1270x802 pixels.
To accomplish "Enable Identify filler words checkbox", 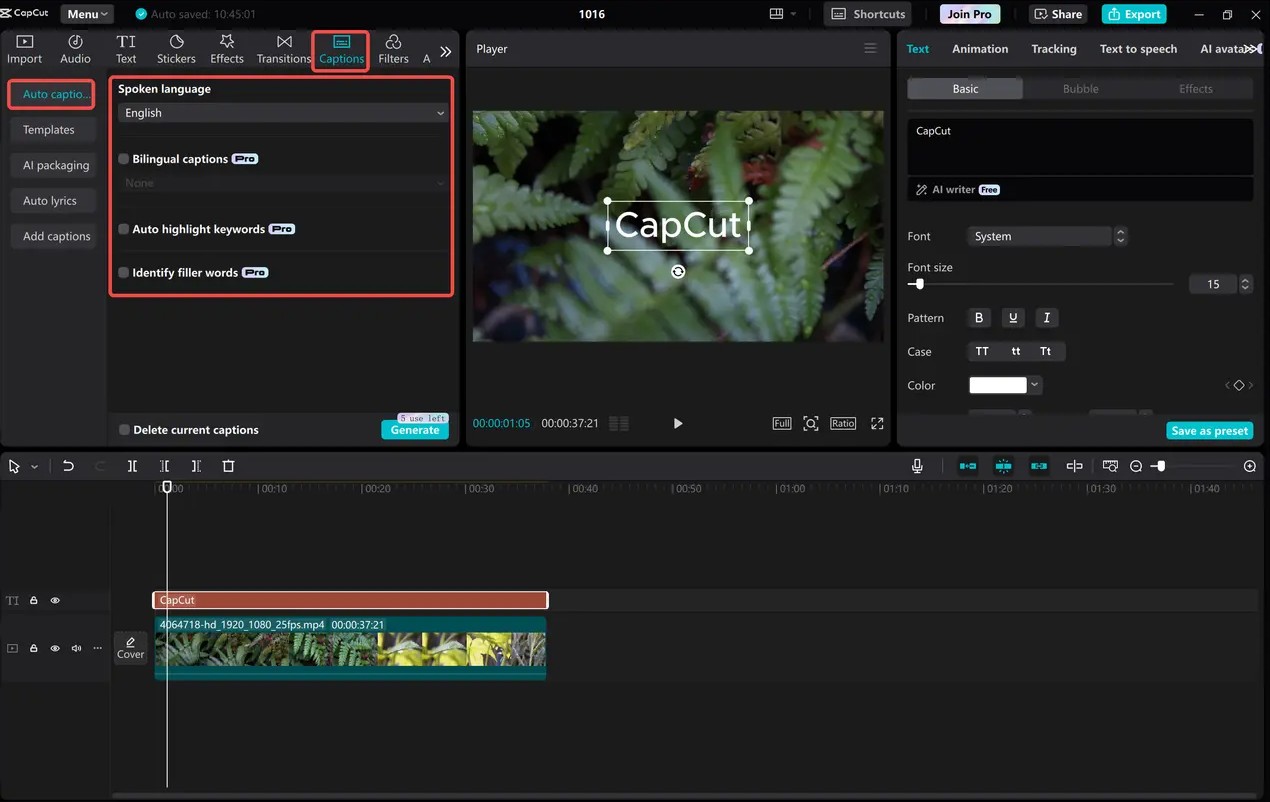I will [124, 272].
